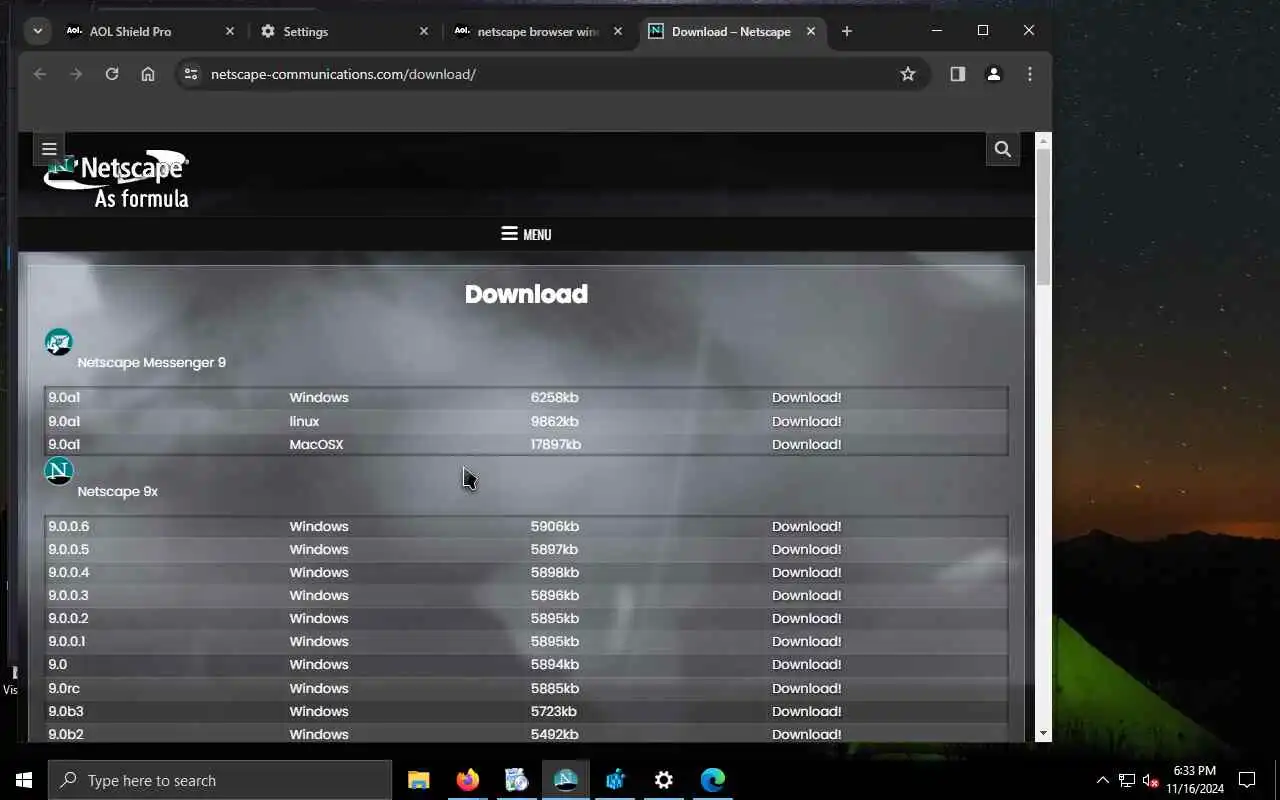Open the Netscape app in taskbar
The image size is (1280, 800).
tap(565, 780)
